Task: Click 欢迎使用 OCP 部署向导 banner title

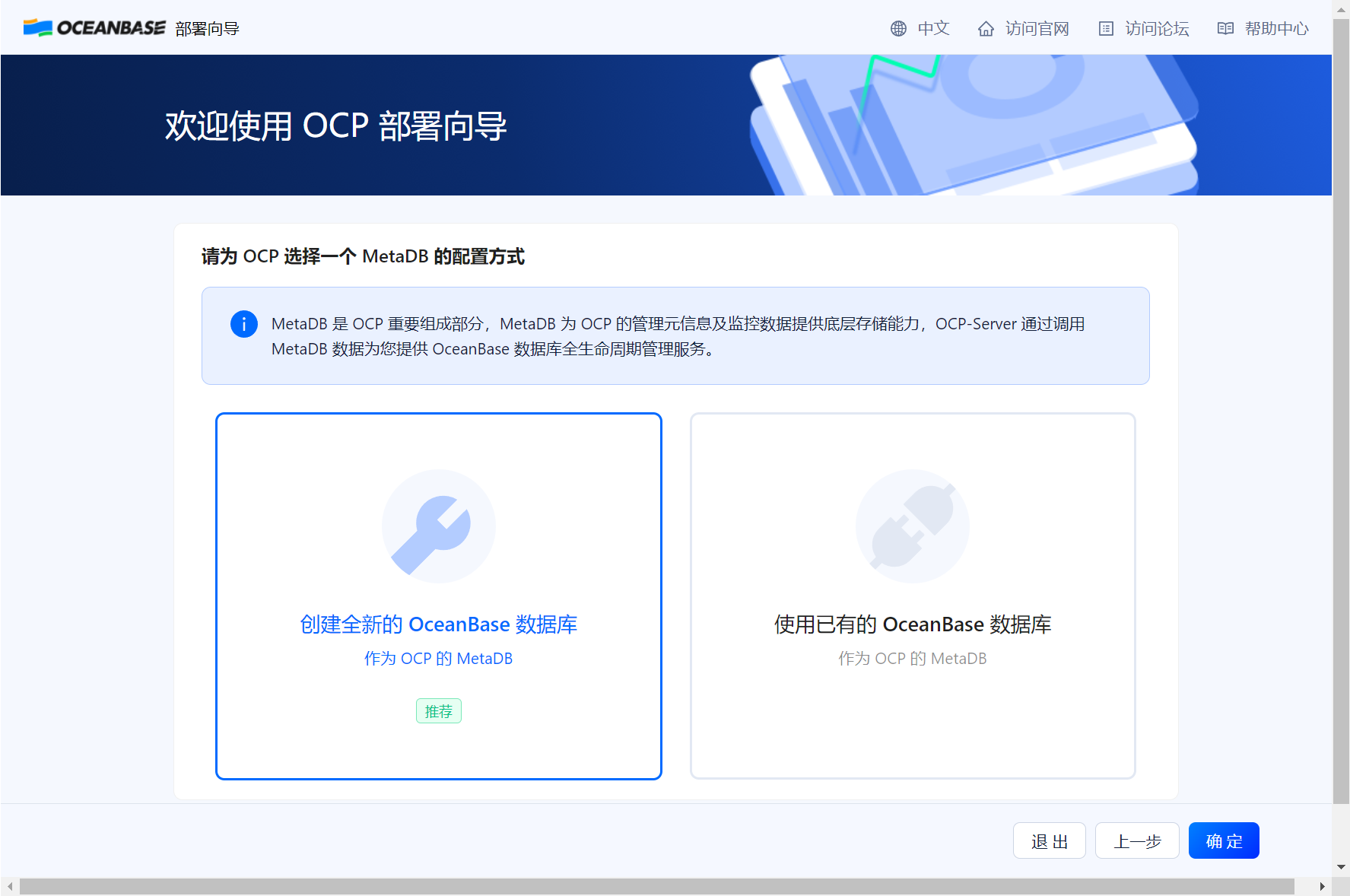Action: pyautogui.click(x=336, y=126)
